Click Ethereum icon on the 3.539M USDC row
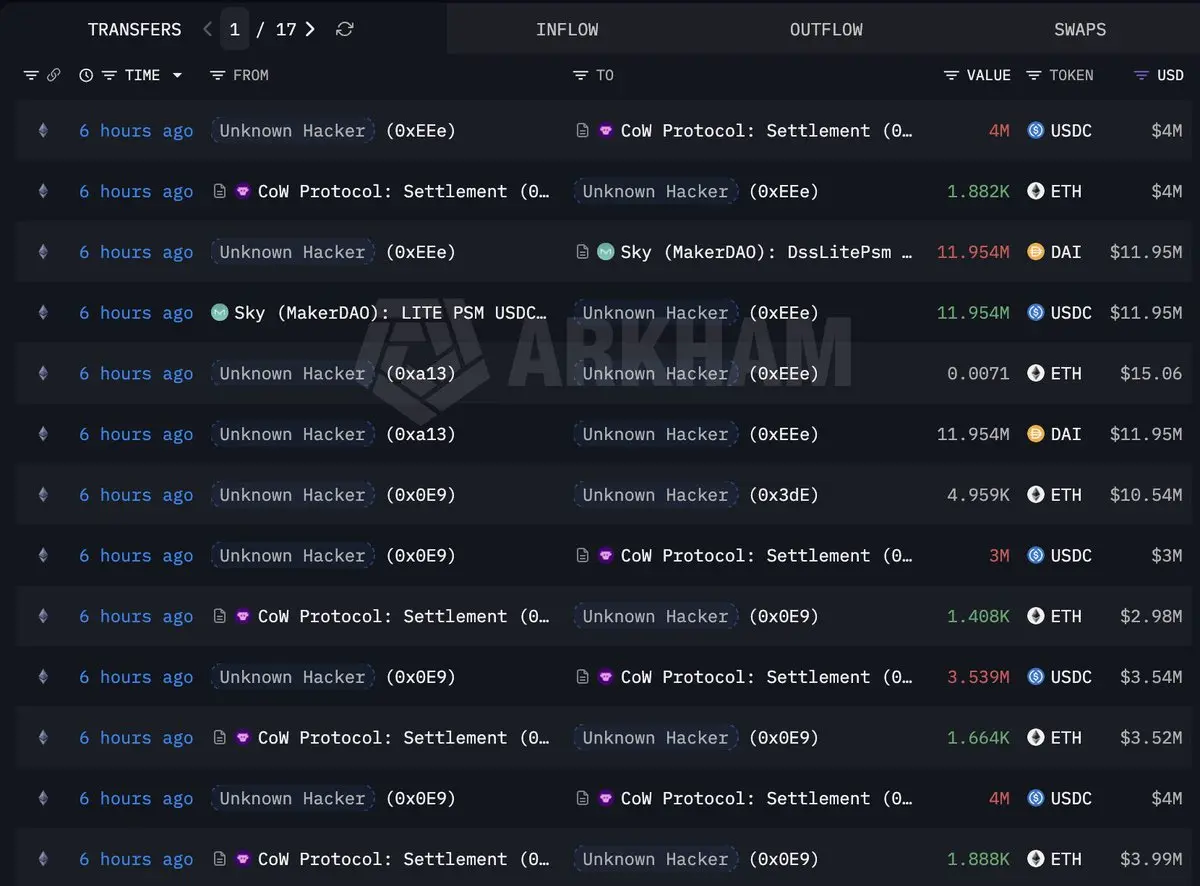The width and height of the screenshot is (1200, 886). tap(42, 676)
